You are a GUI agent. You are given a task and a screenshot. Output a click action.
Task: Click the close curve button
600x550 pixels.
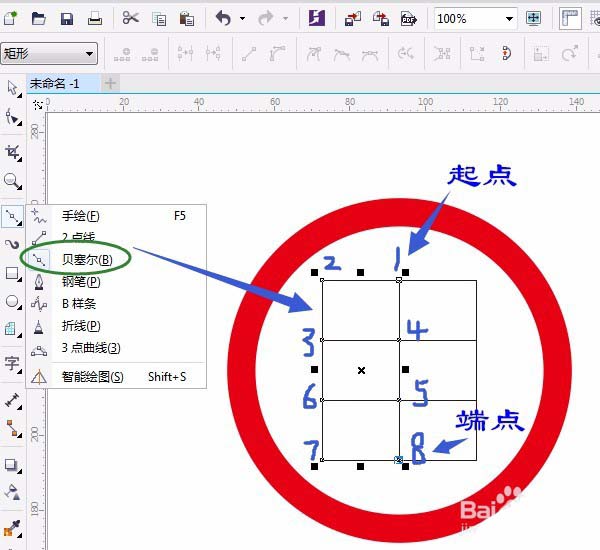pyautogui.click(x=506, y=54)
